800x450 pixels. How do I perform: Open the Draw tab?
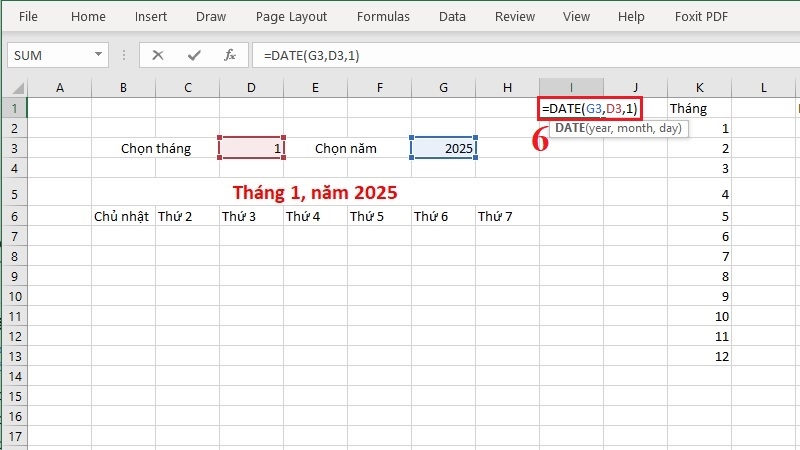tap(211, 16)
